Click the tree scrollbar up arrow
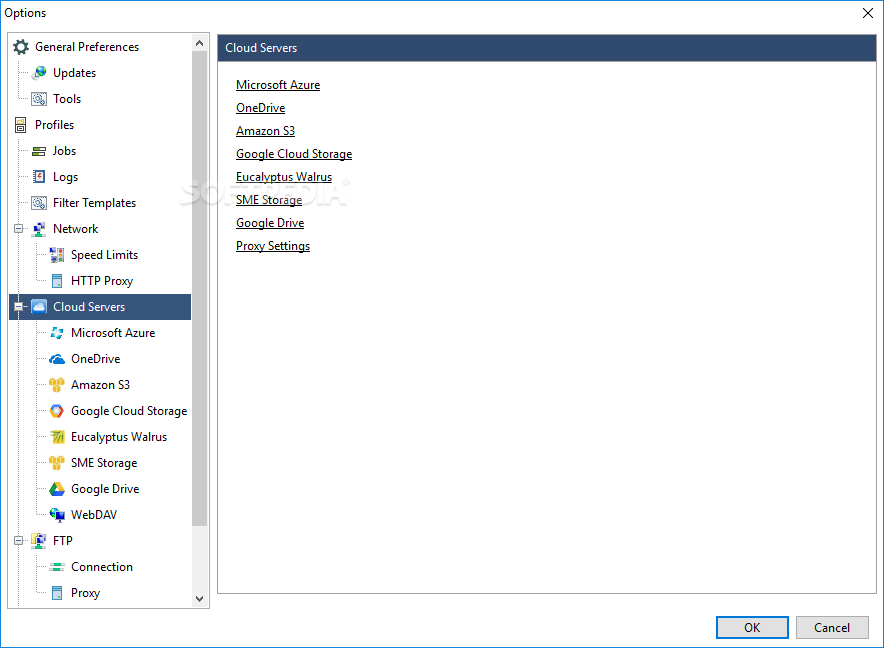884x648 pixels. (199, 43)
